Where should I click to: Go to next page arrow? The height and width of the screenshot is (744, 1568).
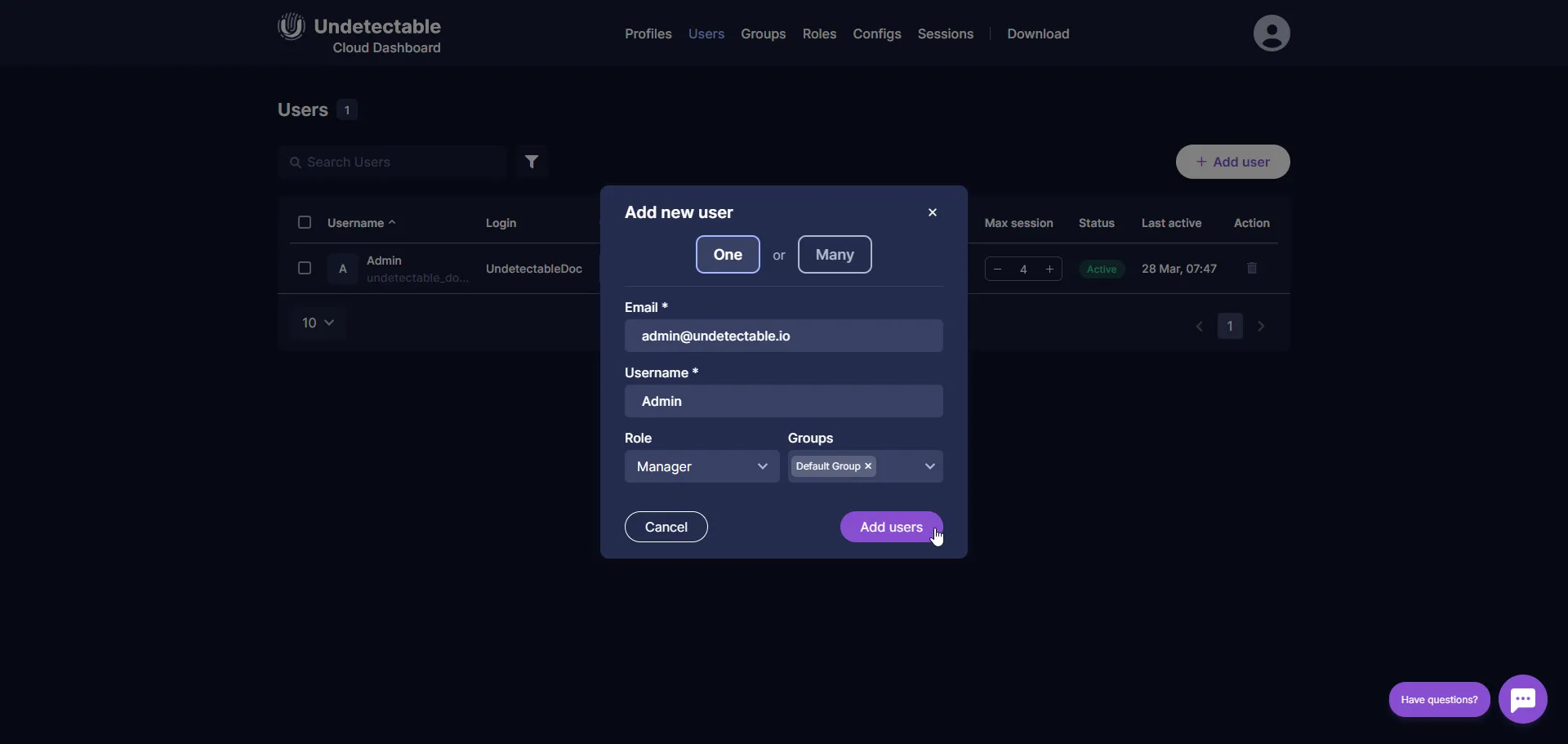pos(1261,326)
